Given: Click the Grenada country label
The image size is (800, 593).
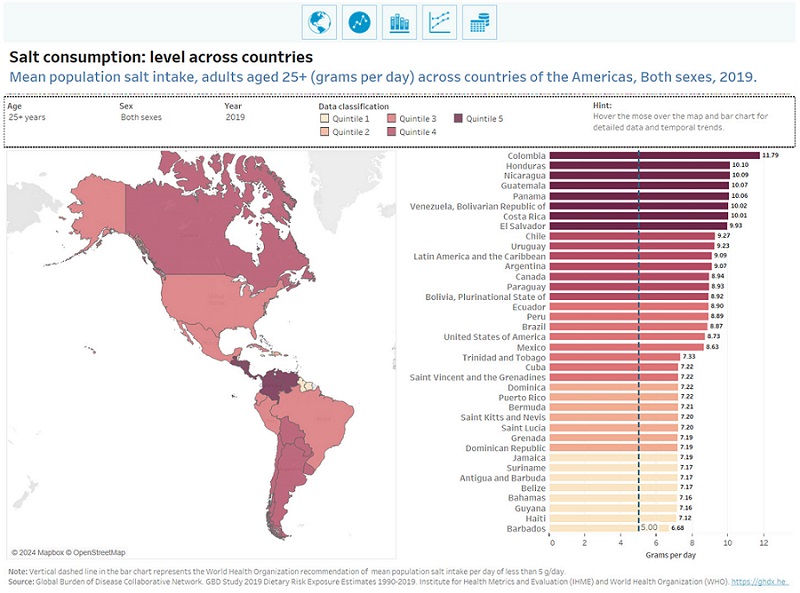Looking at the screenshot, I should 528,438.
